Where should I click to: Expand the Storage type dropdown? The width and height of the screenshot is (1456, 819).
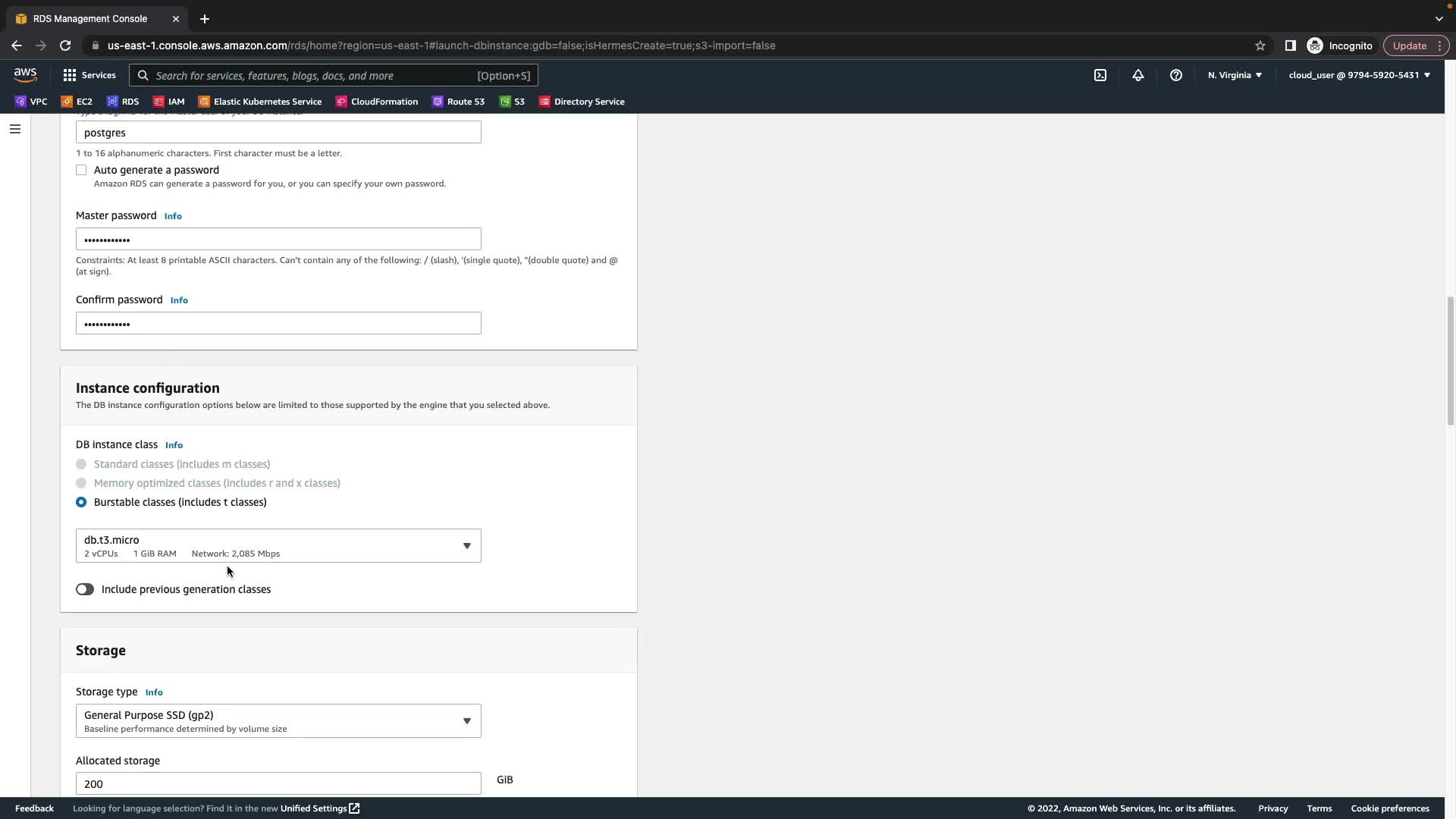coord(278,720)
